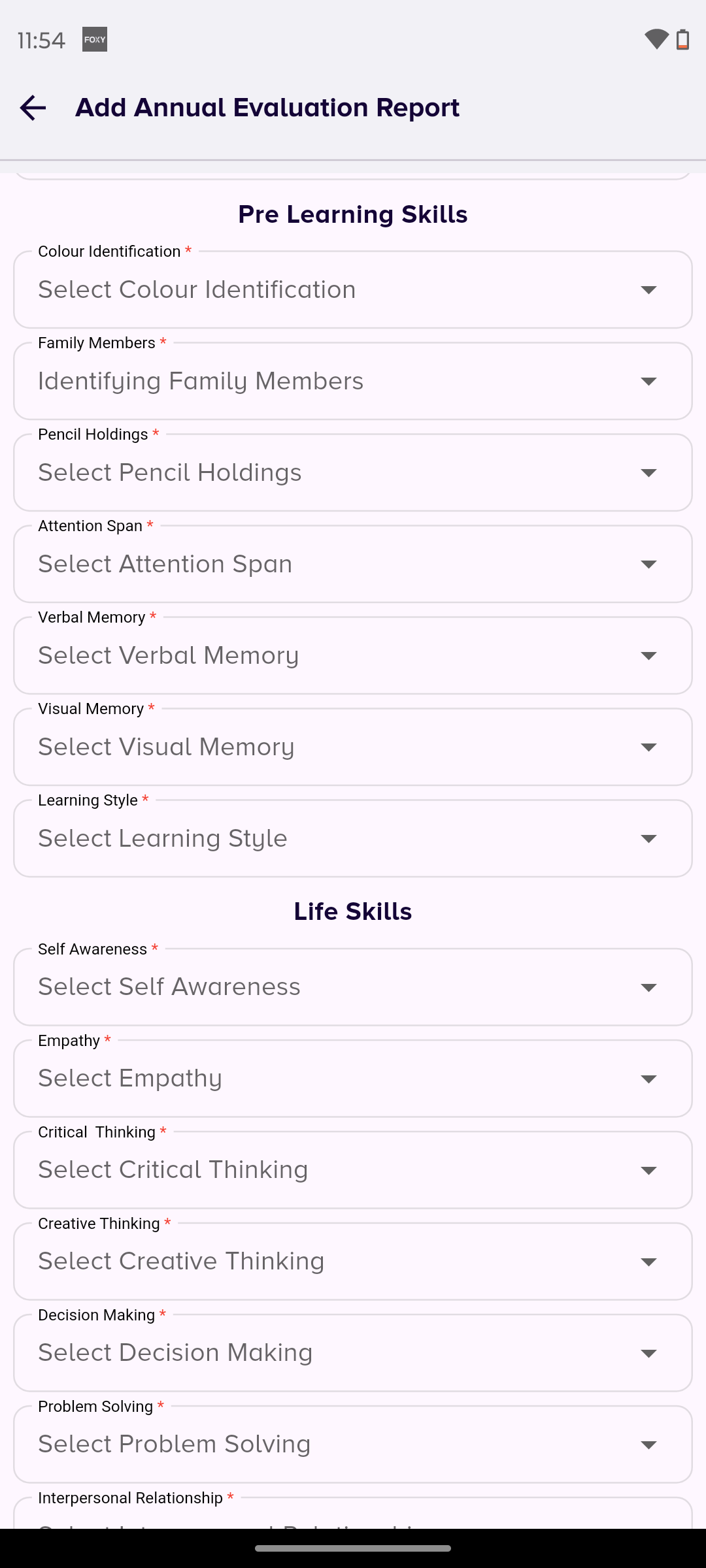Open the Colour Identification dropdown
This screenshot has width=706, height=1568.
point(353,290)
